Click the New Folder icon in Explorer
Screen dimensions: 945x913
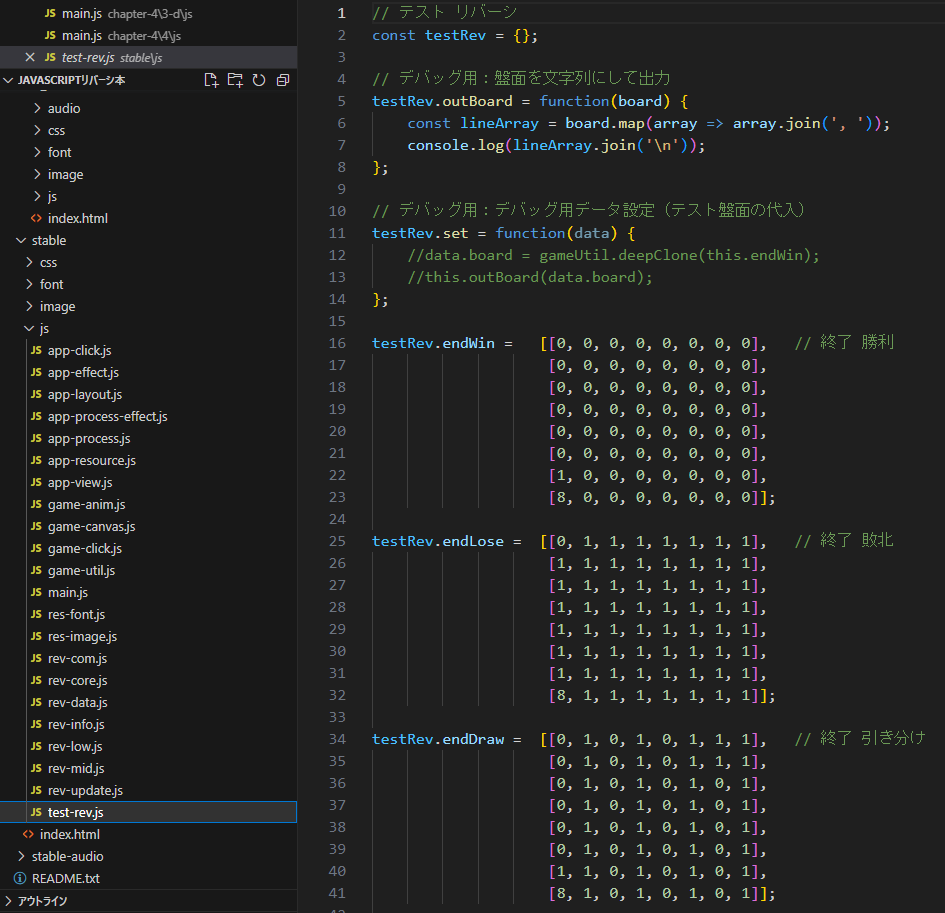235,79
